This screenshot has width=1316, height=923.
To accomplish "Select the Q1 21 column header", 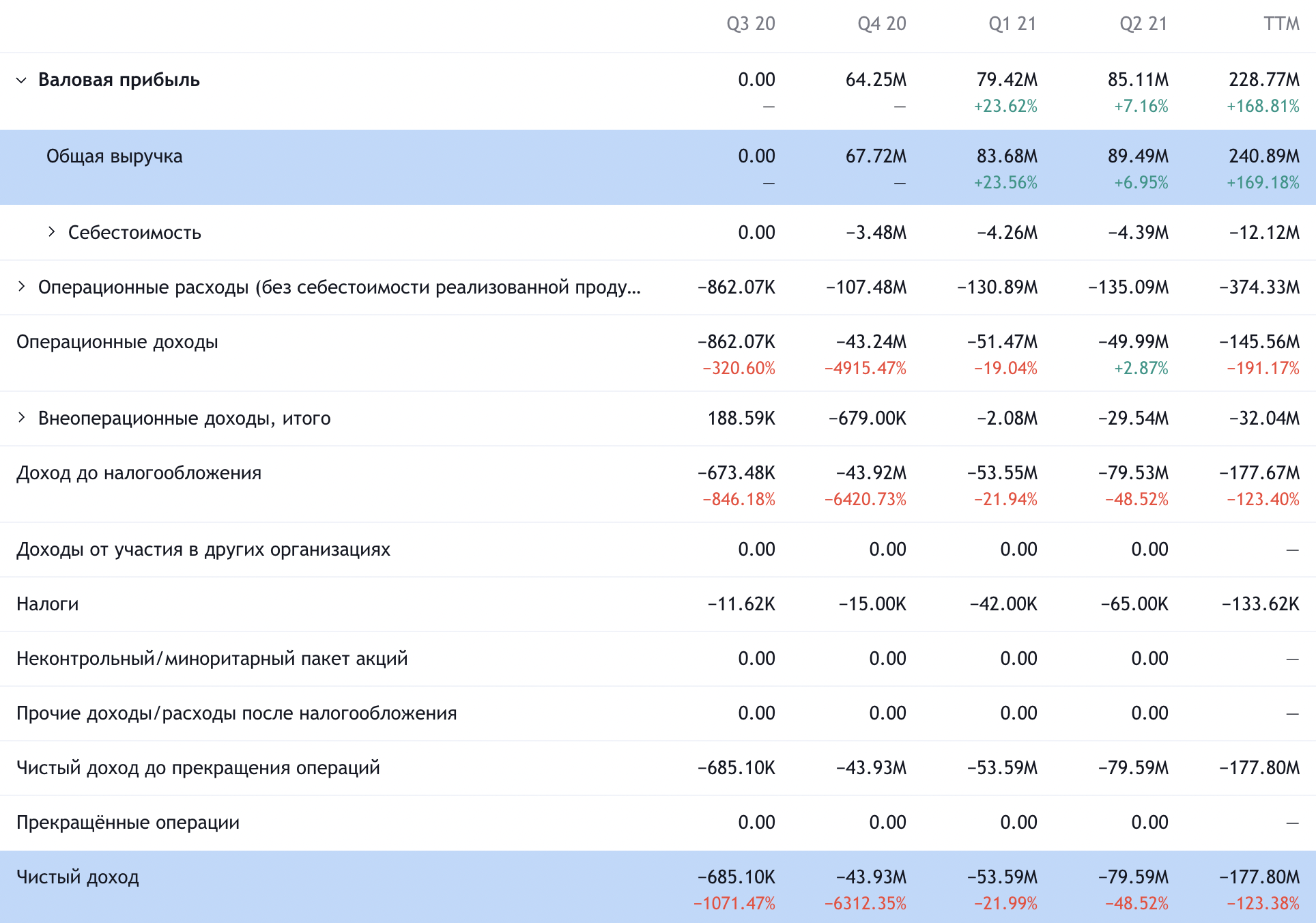I will (x=1013, y=24).
